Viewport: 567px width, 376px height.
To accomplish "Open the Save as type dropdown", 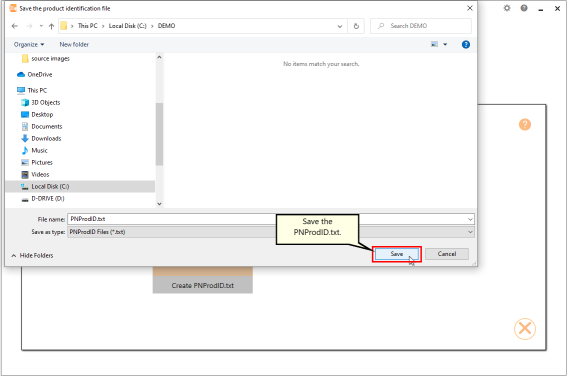I will (x=271, y=232).
